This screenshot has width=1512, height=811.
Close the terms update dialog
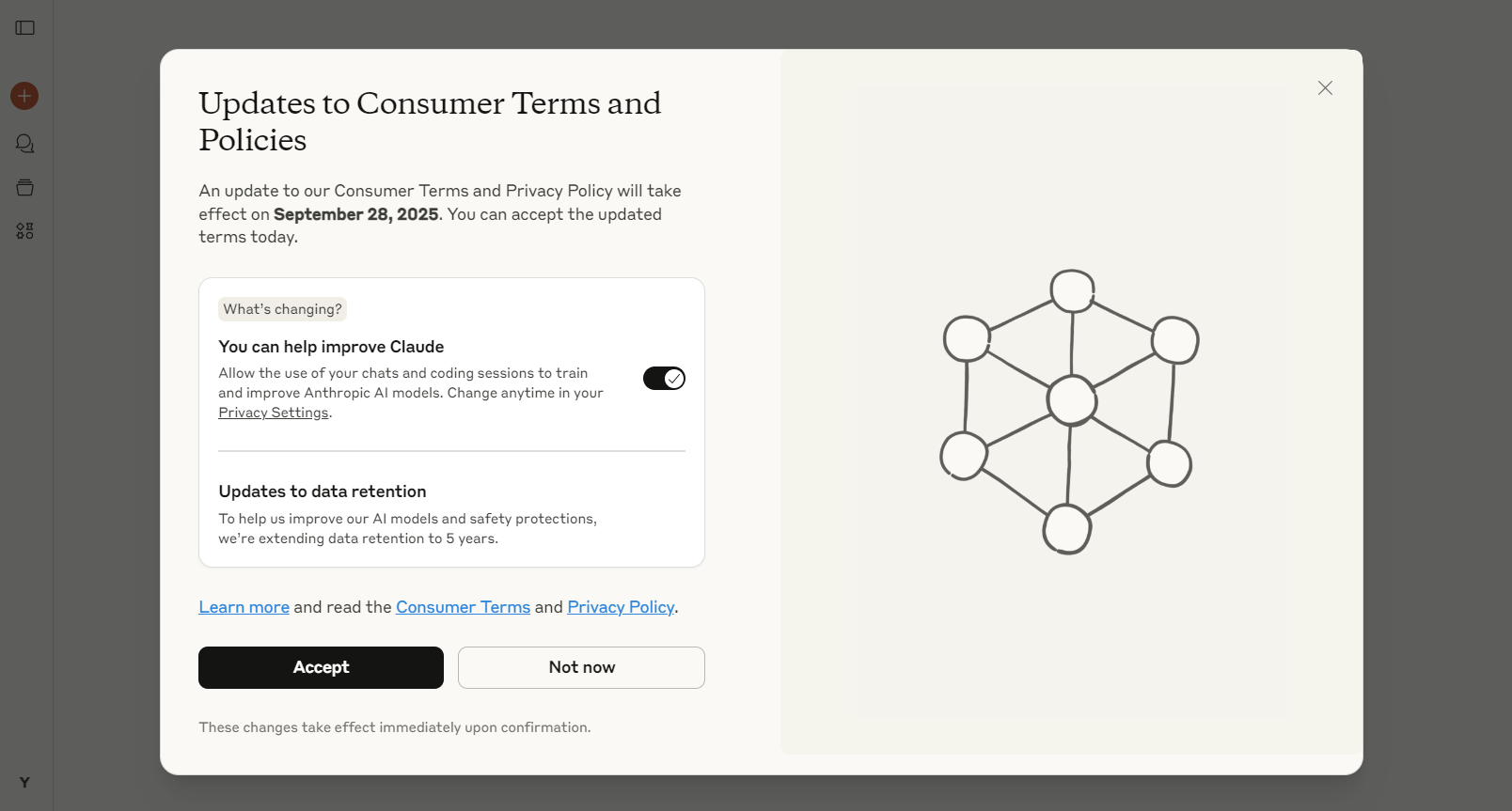click(1325, 88)
